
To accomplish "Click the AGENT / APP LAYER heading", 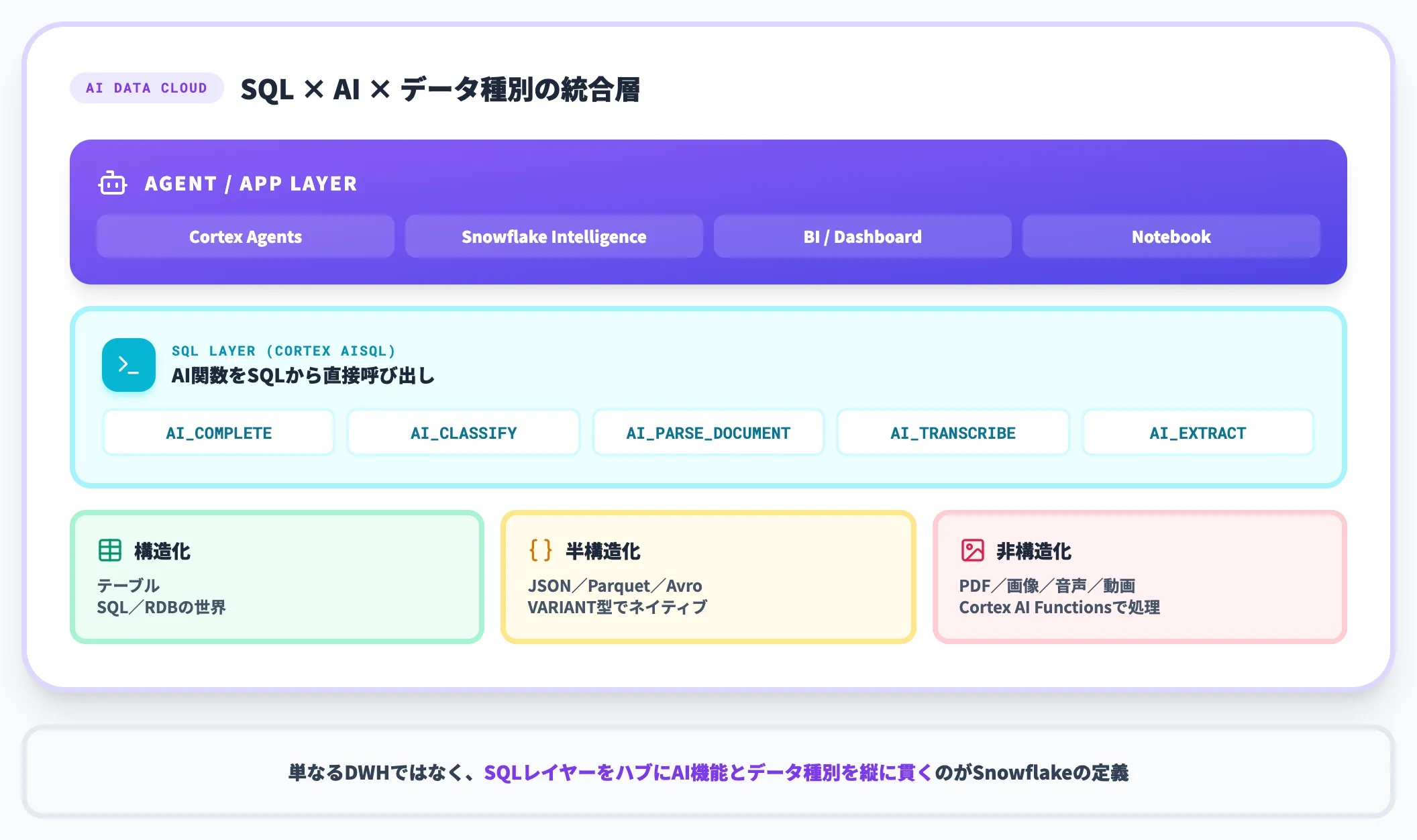I will [251, 183].
